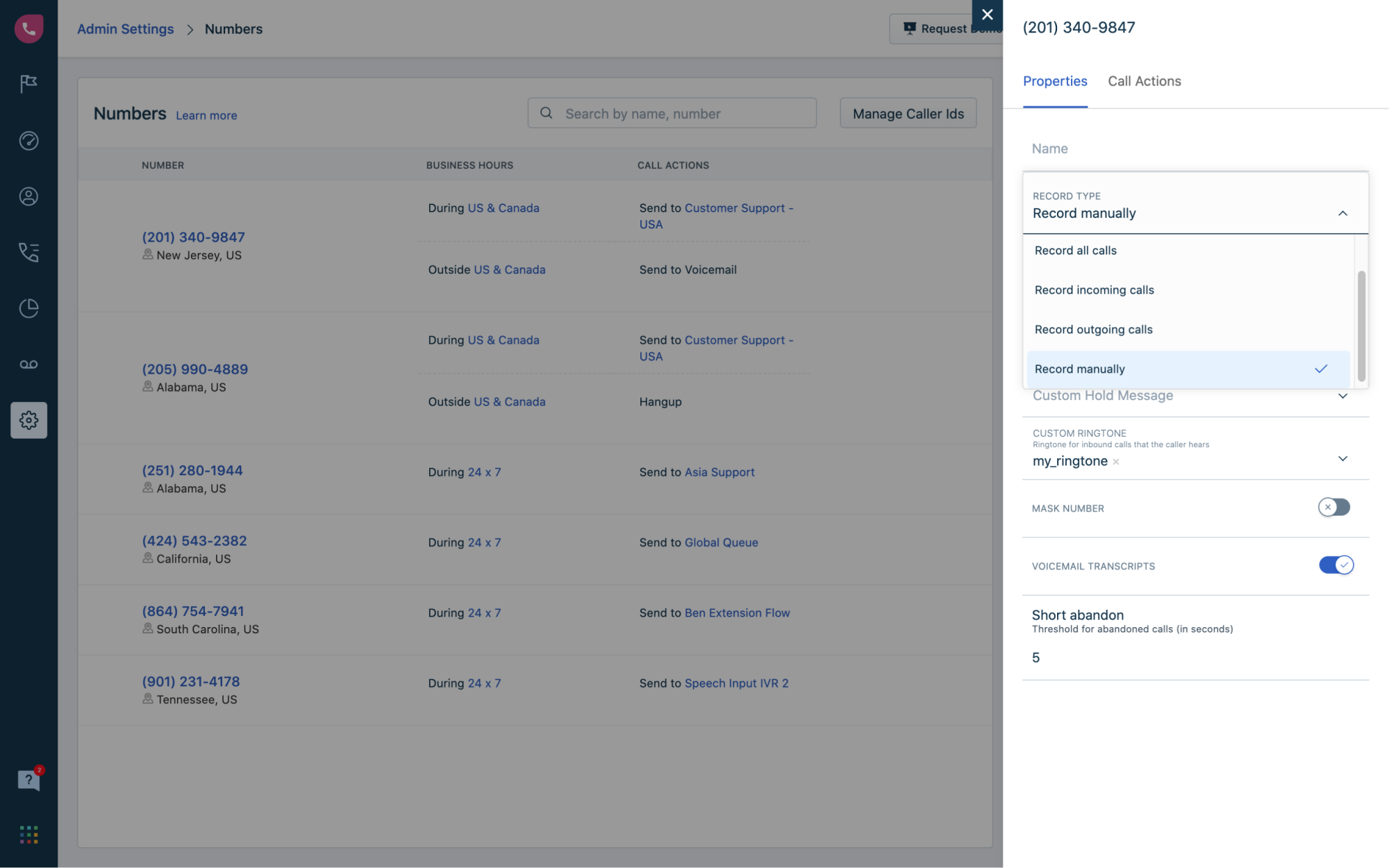The image size is (1389, 868).
Task: Select Record incoming calls option
Action: tap(1094, 290)
